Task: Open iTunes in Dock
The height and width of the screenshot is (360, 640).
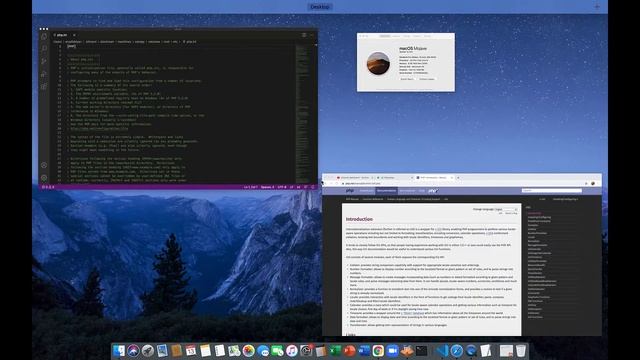Action: pos(291,351)
